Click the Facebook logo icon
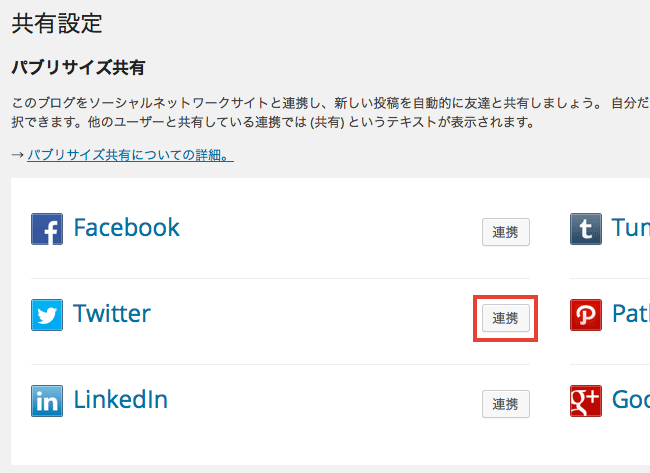Screen dimensions: 650x473 [x=47, y=229]
